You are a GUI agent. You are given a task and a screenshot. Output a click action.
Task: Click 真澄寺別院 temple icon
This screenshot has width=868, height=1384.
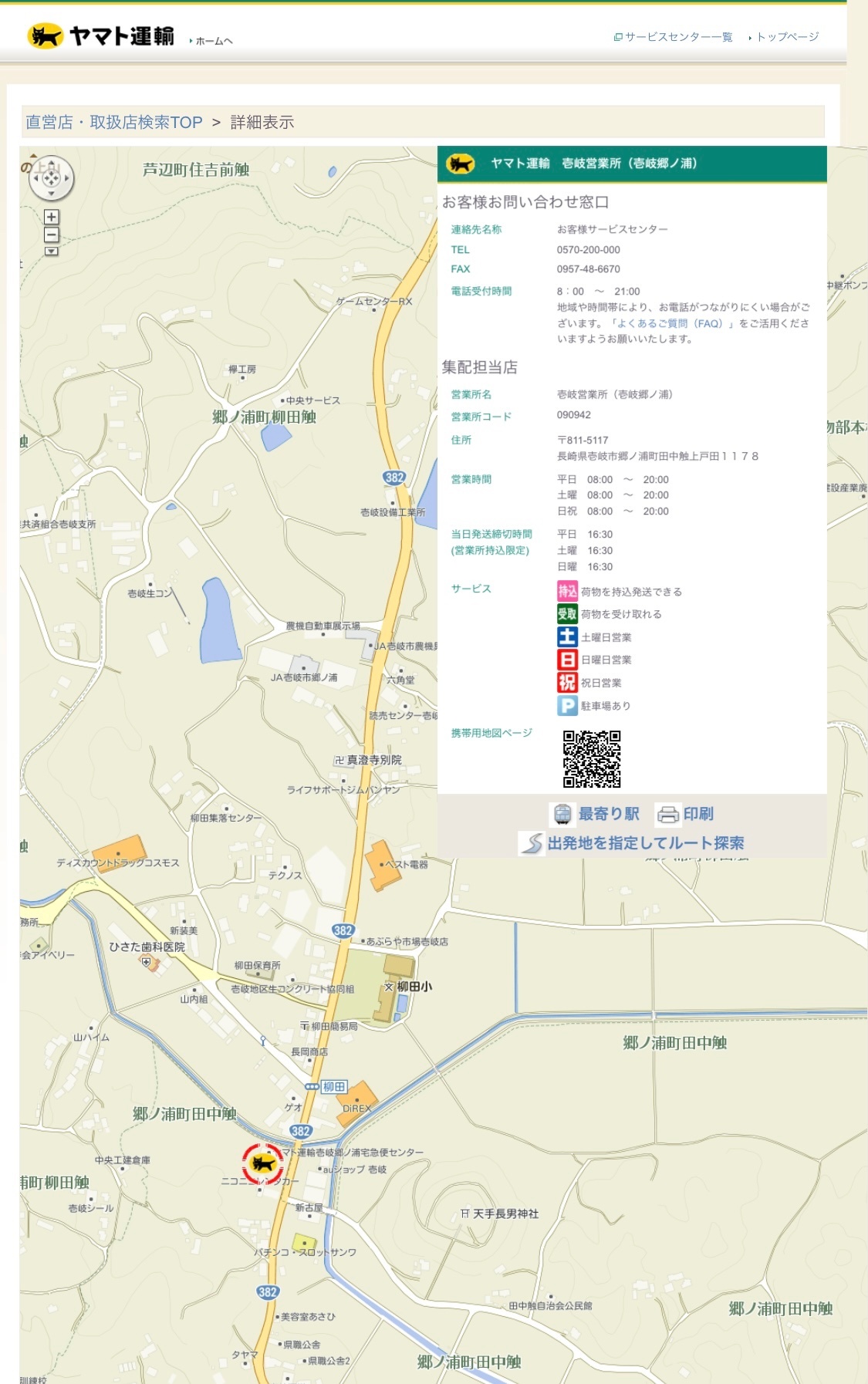click(339, 760)
